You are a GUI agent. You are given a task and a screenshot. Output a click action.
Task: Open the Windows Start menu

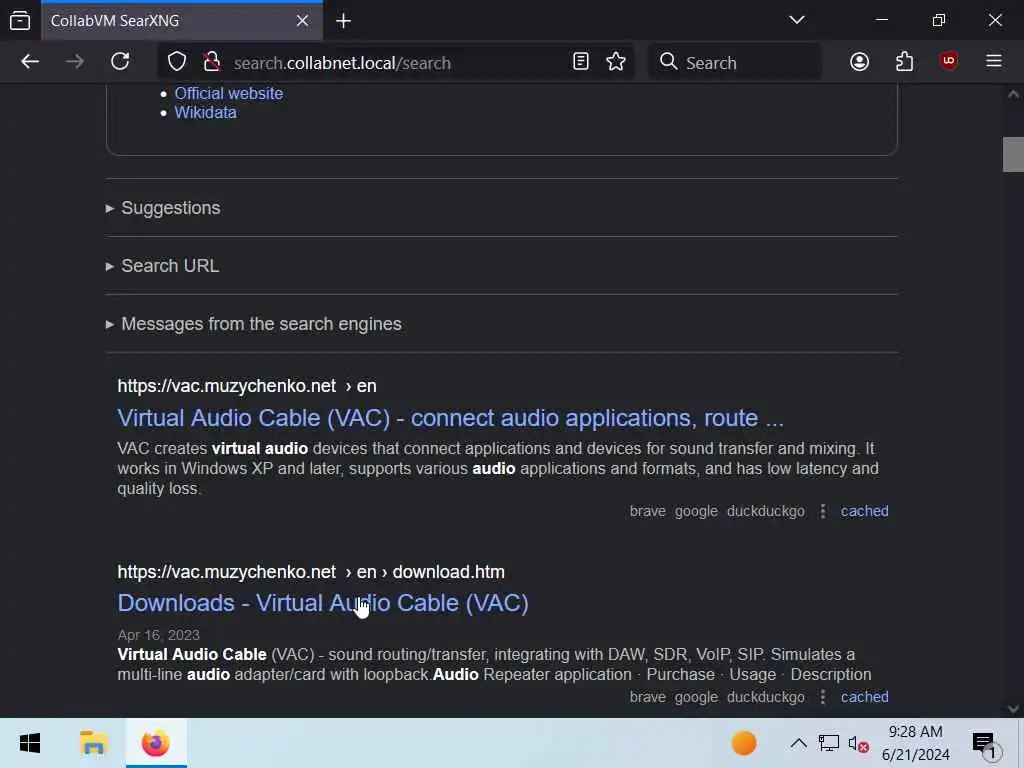30,743
